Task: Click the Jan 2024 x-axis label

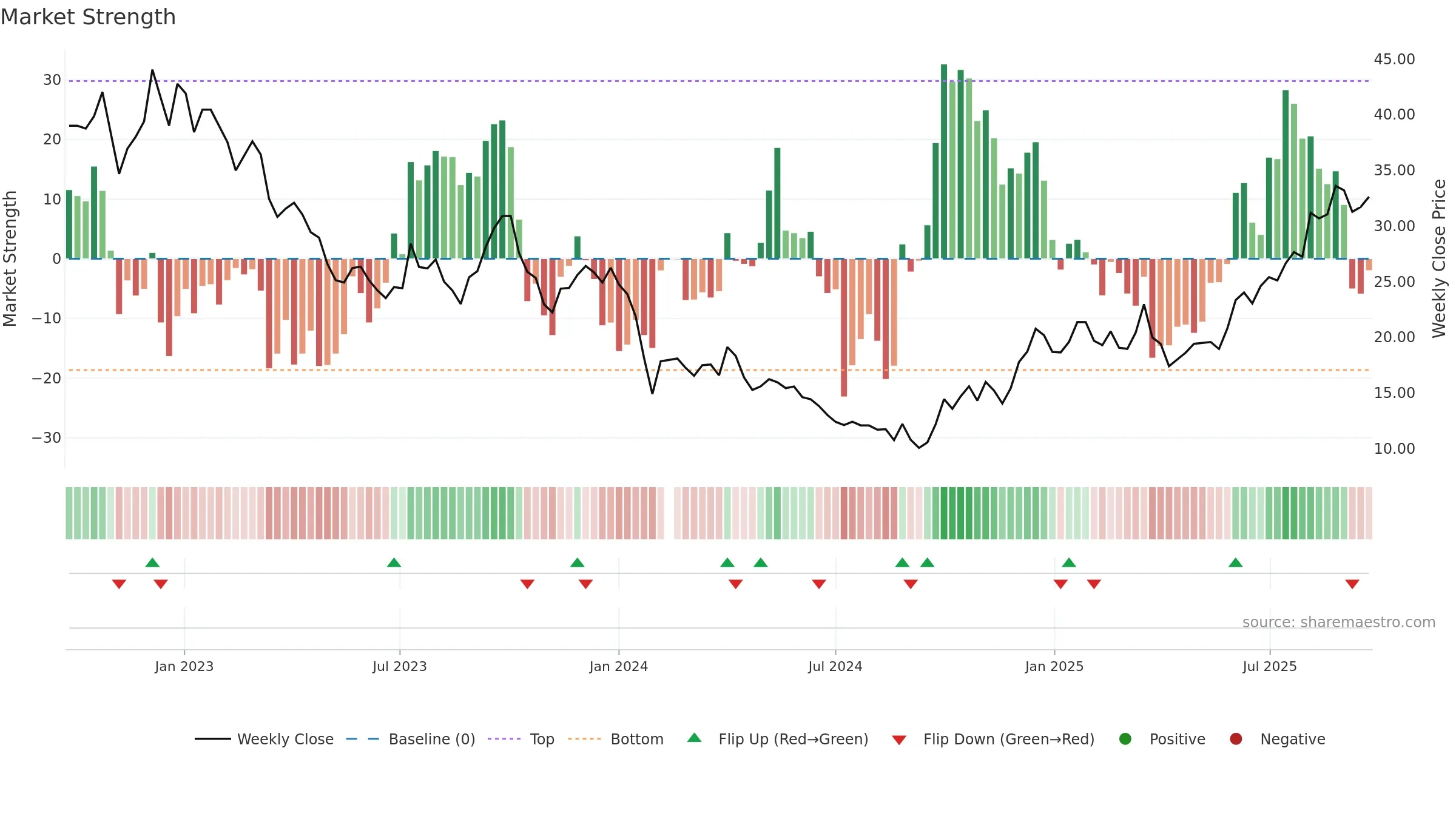Action: tap(619, 666)
